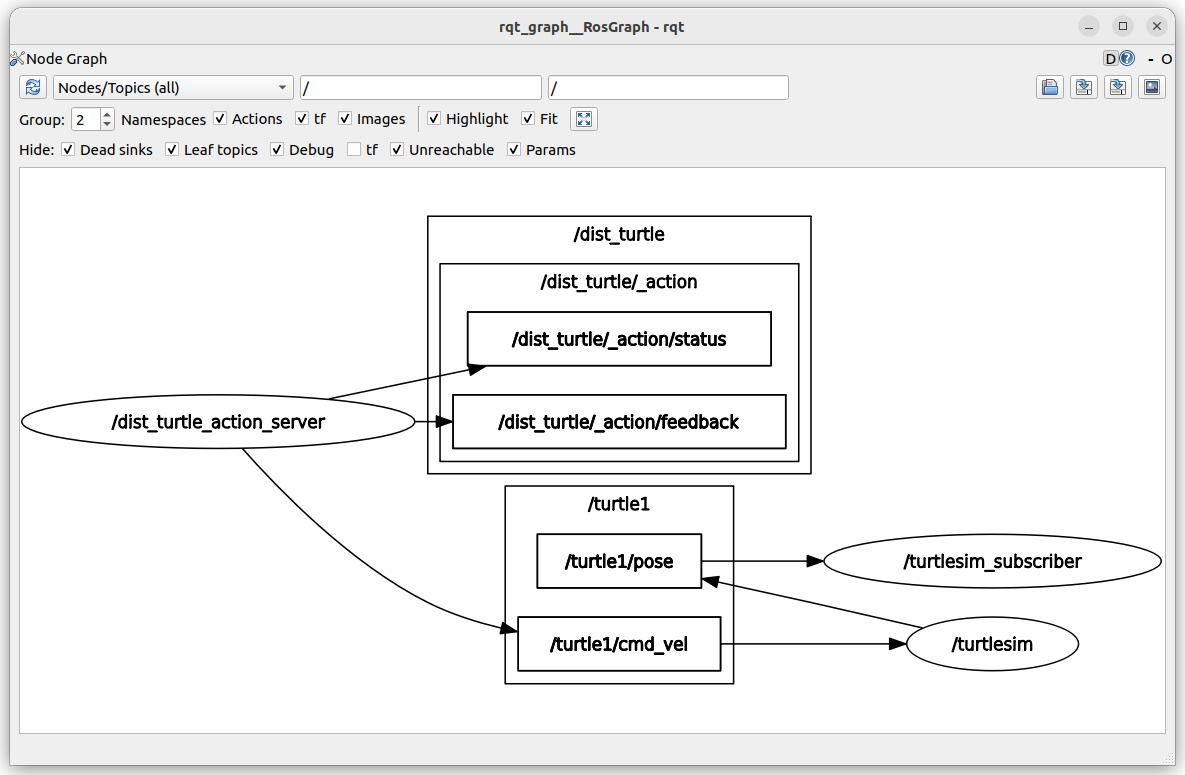1185x775 pixels.
Task: Click the /dist_turtle/_action group label
Action: click(619, 282)
